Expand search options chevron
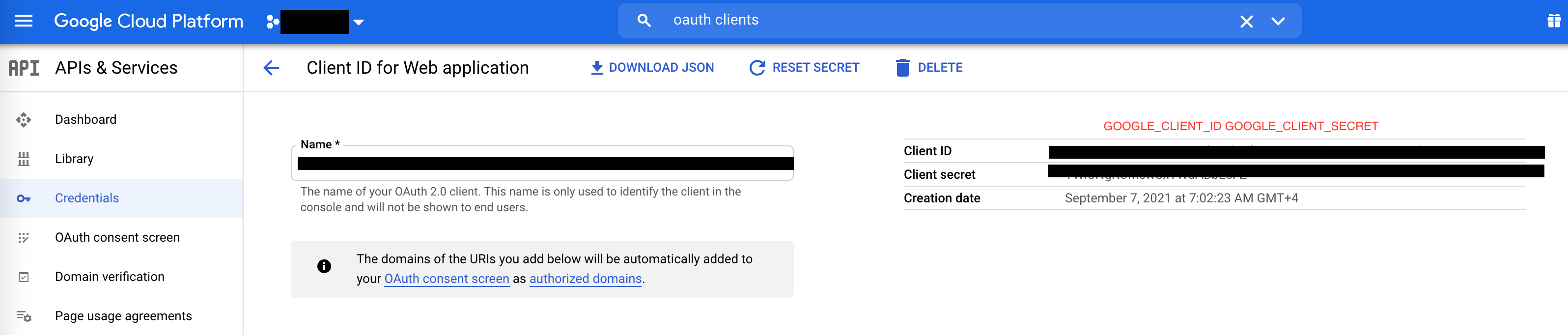1568x335 pixels. point(1278,21)
